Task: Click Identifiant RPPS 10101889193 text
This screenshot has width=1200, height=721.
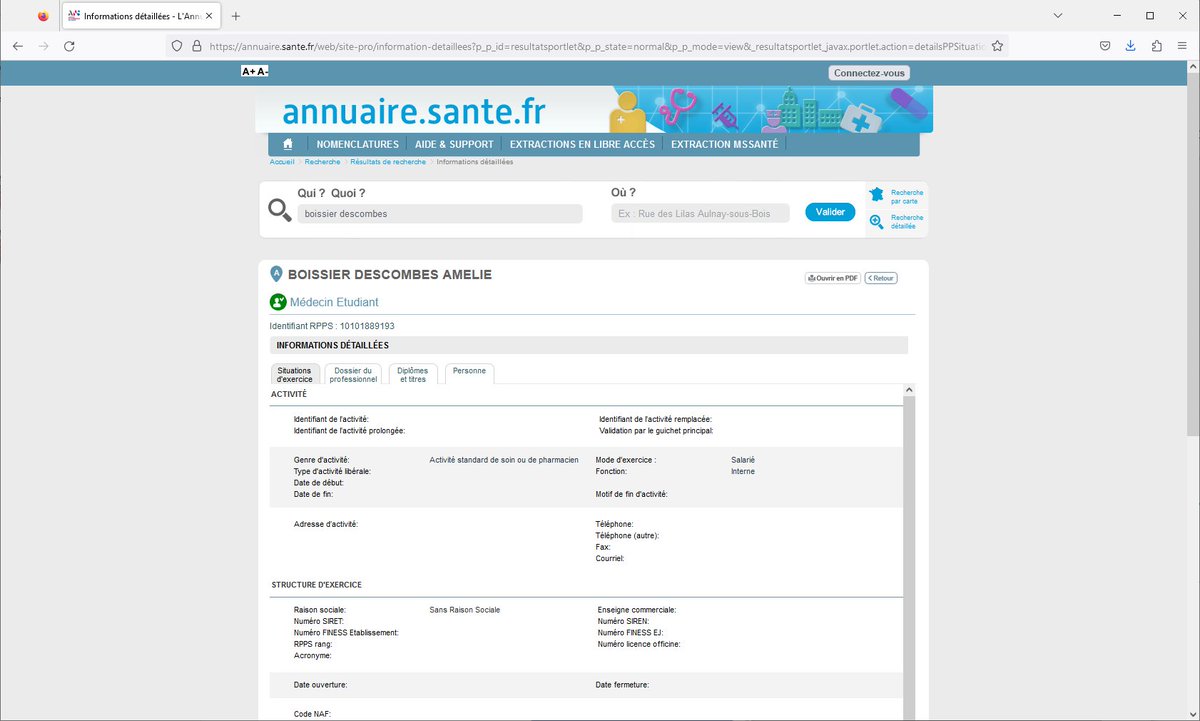Action: coord(332,326)
